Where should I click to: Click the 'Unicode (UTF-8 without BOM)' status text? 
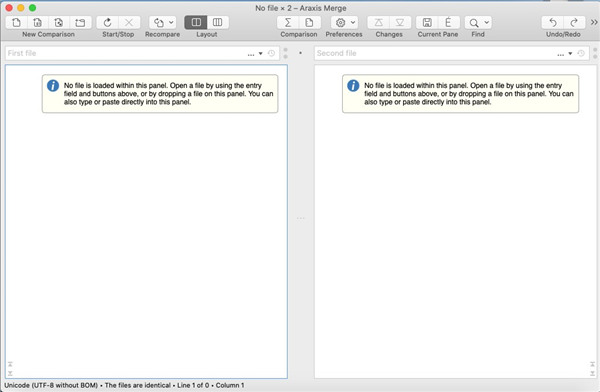(x=51, y=385)
